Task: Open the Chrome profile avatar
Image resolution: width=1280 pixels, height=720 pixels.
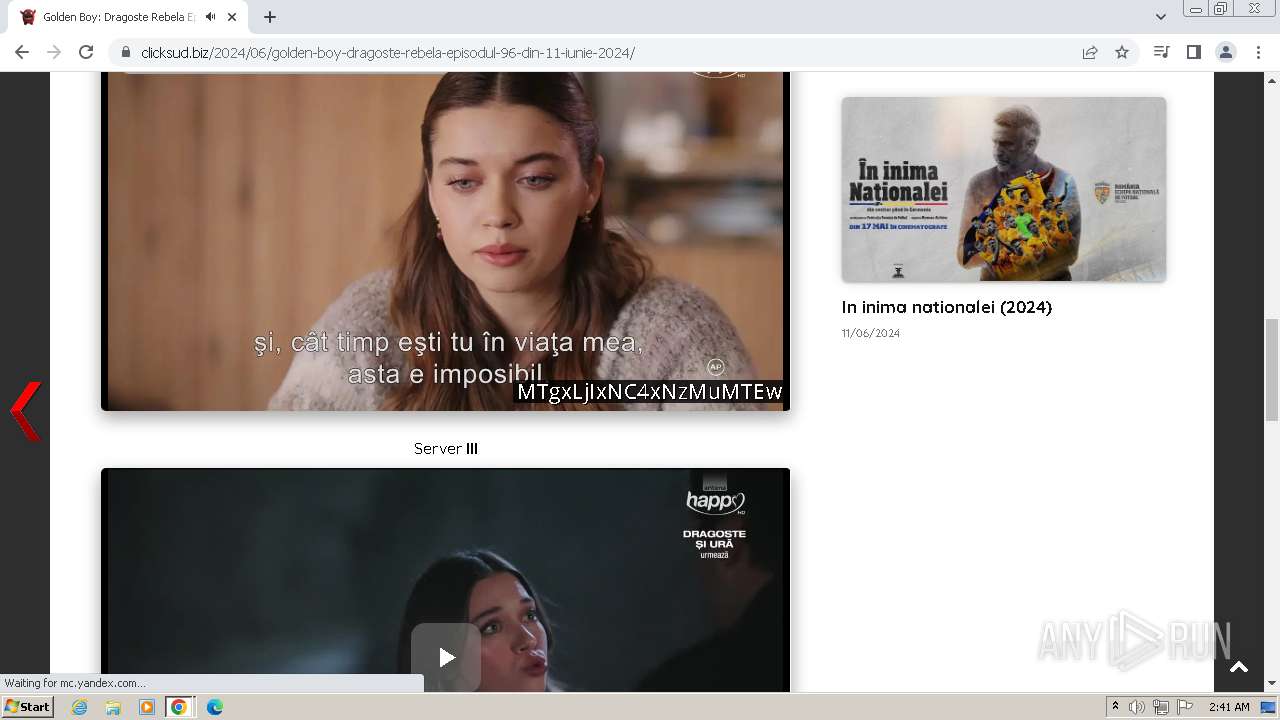Action: [x=1226, y=52]
